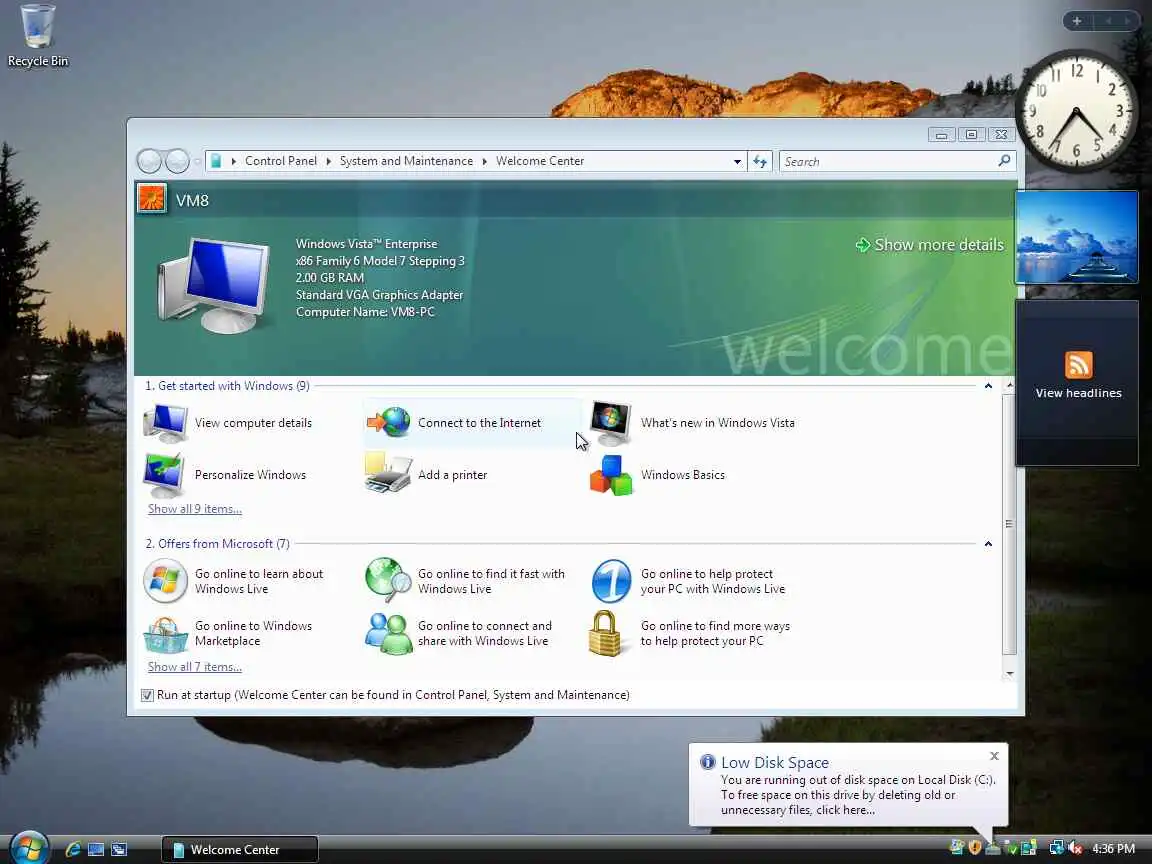Launch Internet Explorer from Quick Launch
Screen dimensions: 1152x864
pos(73,849)
